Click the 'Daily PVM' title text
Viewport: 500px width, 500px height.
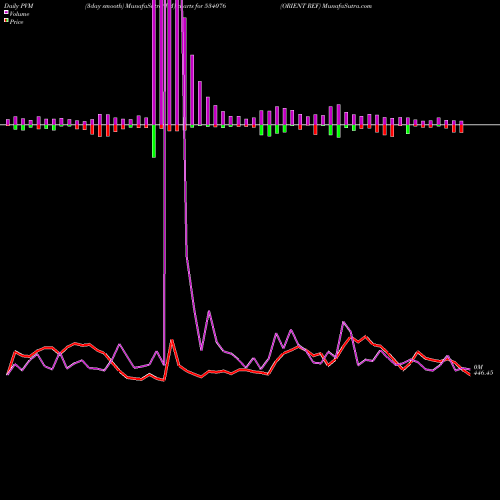tap(19, 6)
